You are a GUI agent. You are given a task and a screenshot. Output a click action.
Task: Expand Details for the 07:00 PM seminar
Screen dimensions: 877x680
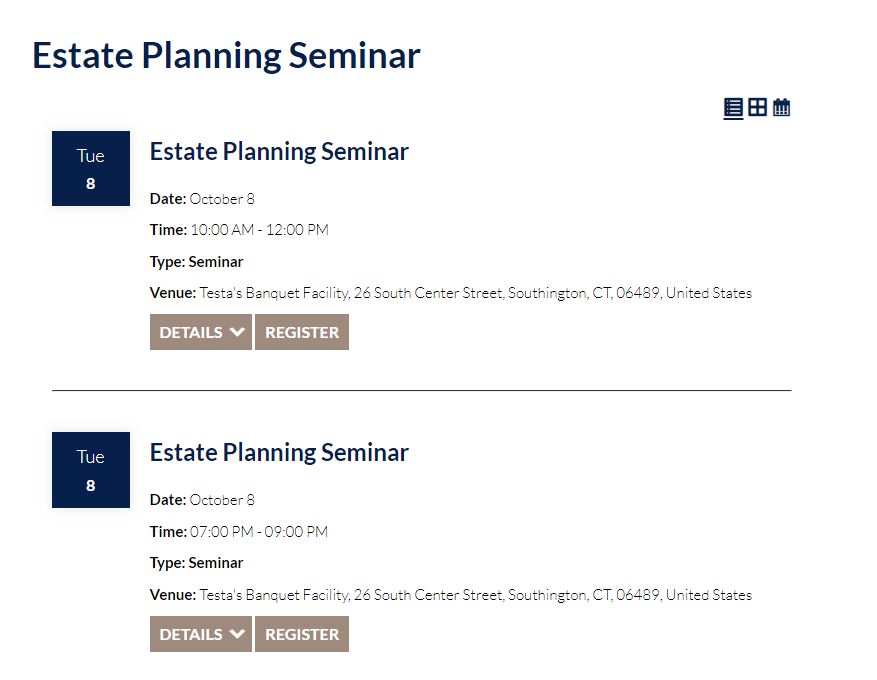coord(201,634)
